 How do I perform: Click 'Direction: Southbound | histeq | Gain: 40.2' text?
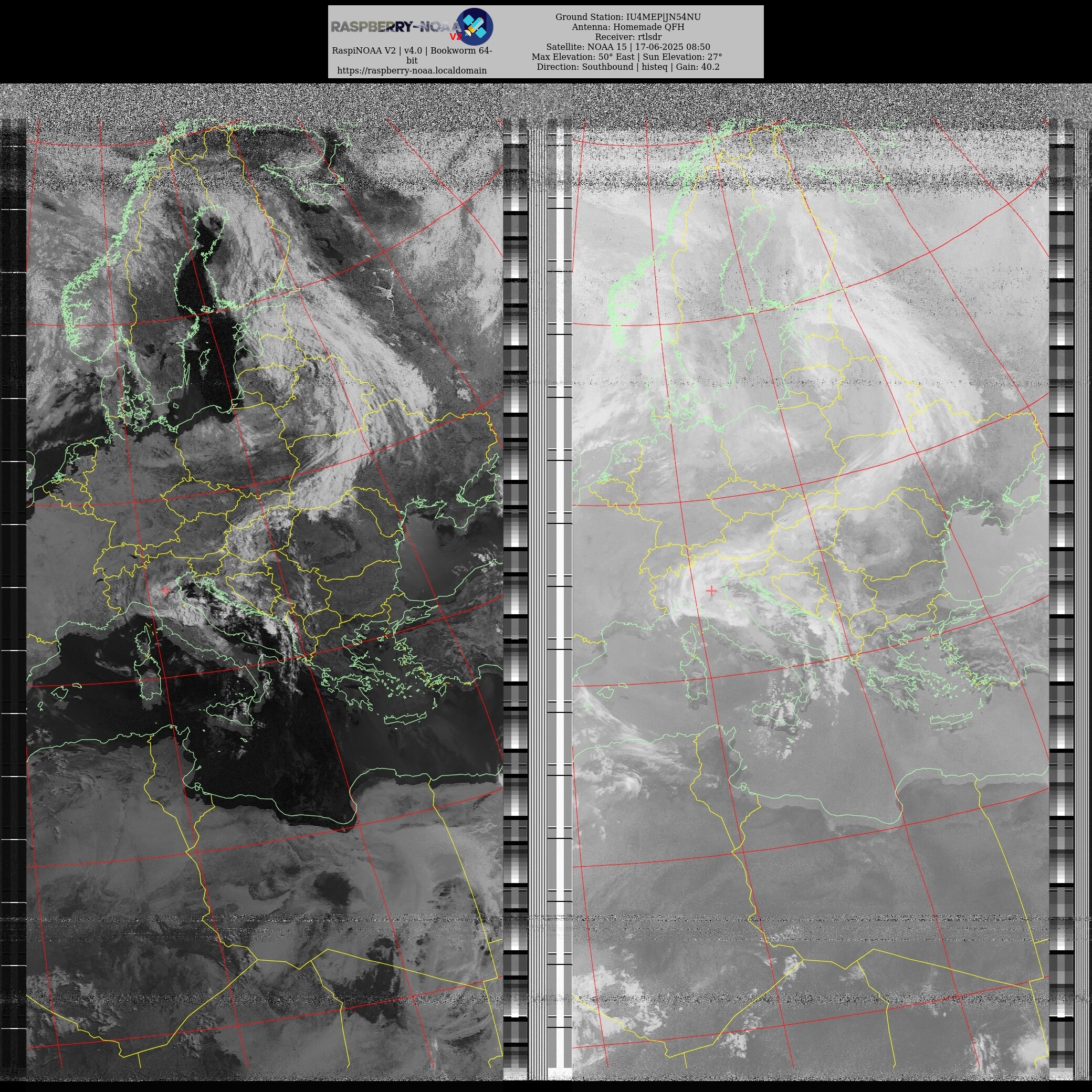pyautogui.click(x=628, y=67)
